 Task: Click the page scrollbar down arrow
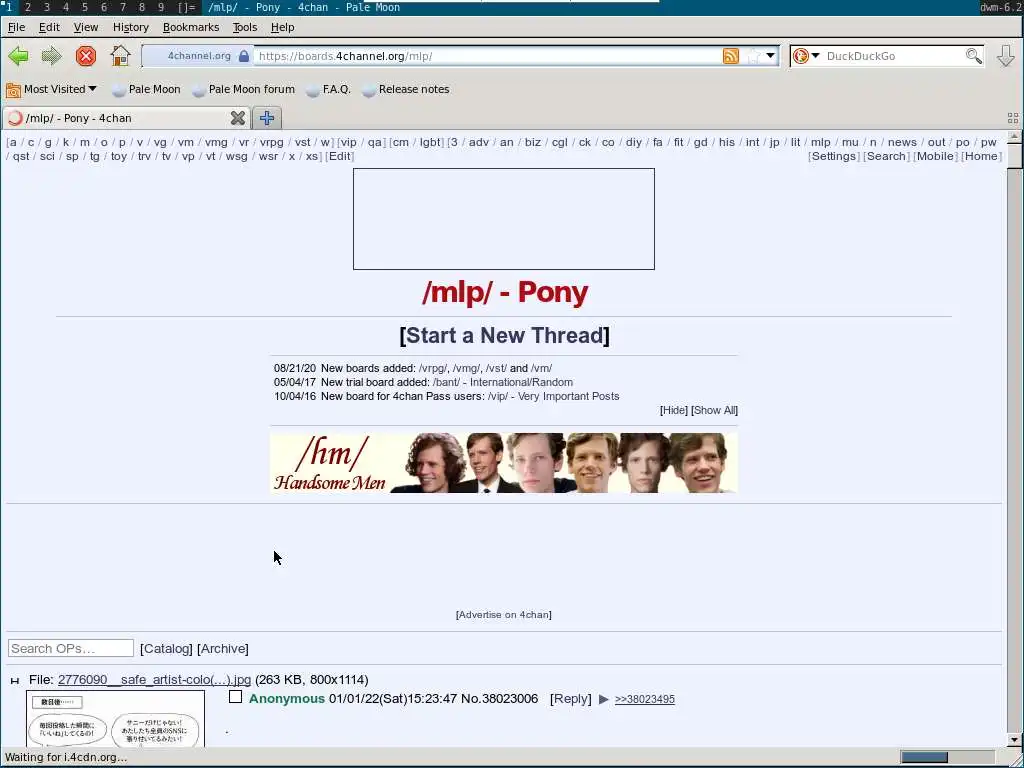(x=1014, y=740)
